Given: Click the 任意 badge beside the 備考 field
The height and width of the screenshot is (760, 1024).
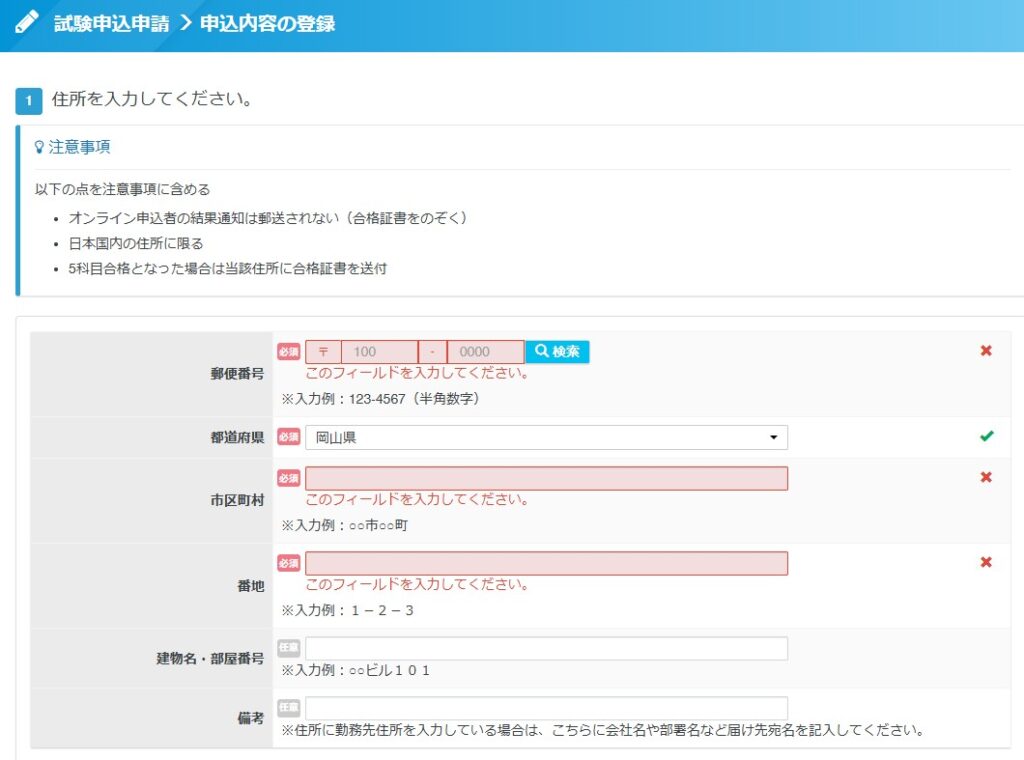Looking at the screenshot, I should point(288,708).
